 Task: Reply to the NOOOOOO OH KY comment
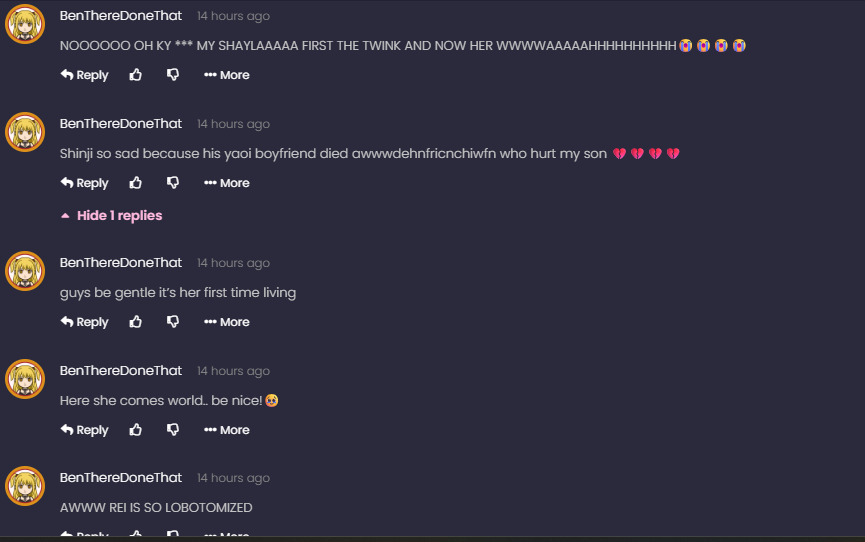84,75
